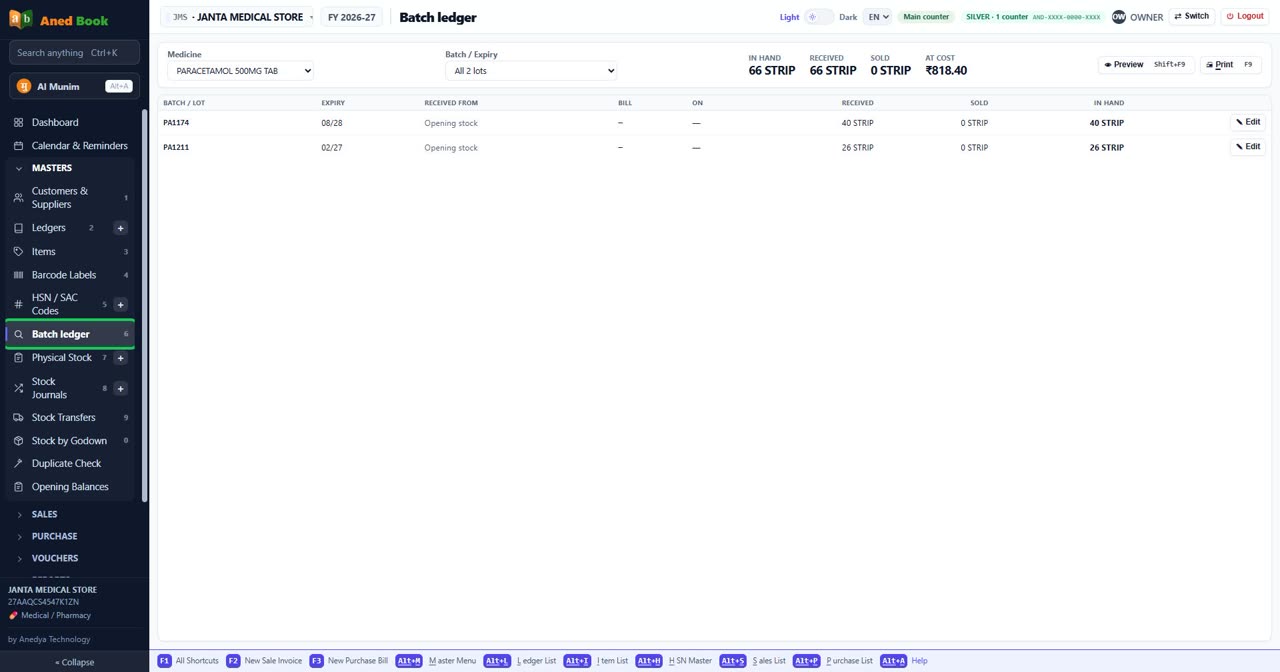Open the Medicine dropdown (Paracetamol 500MG TAB)

pos(240,71)
